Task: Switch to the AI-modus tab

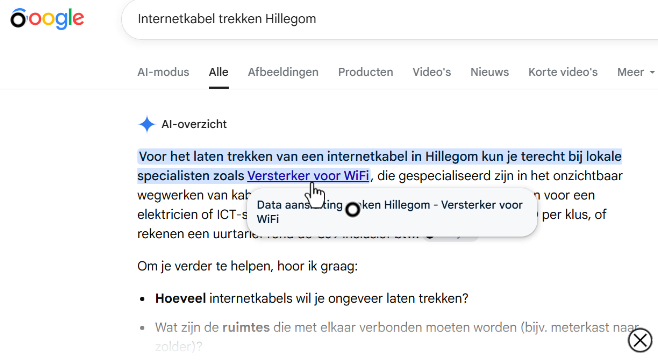Action: [163, 72]
